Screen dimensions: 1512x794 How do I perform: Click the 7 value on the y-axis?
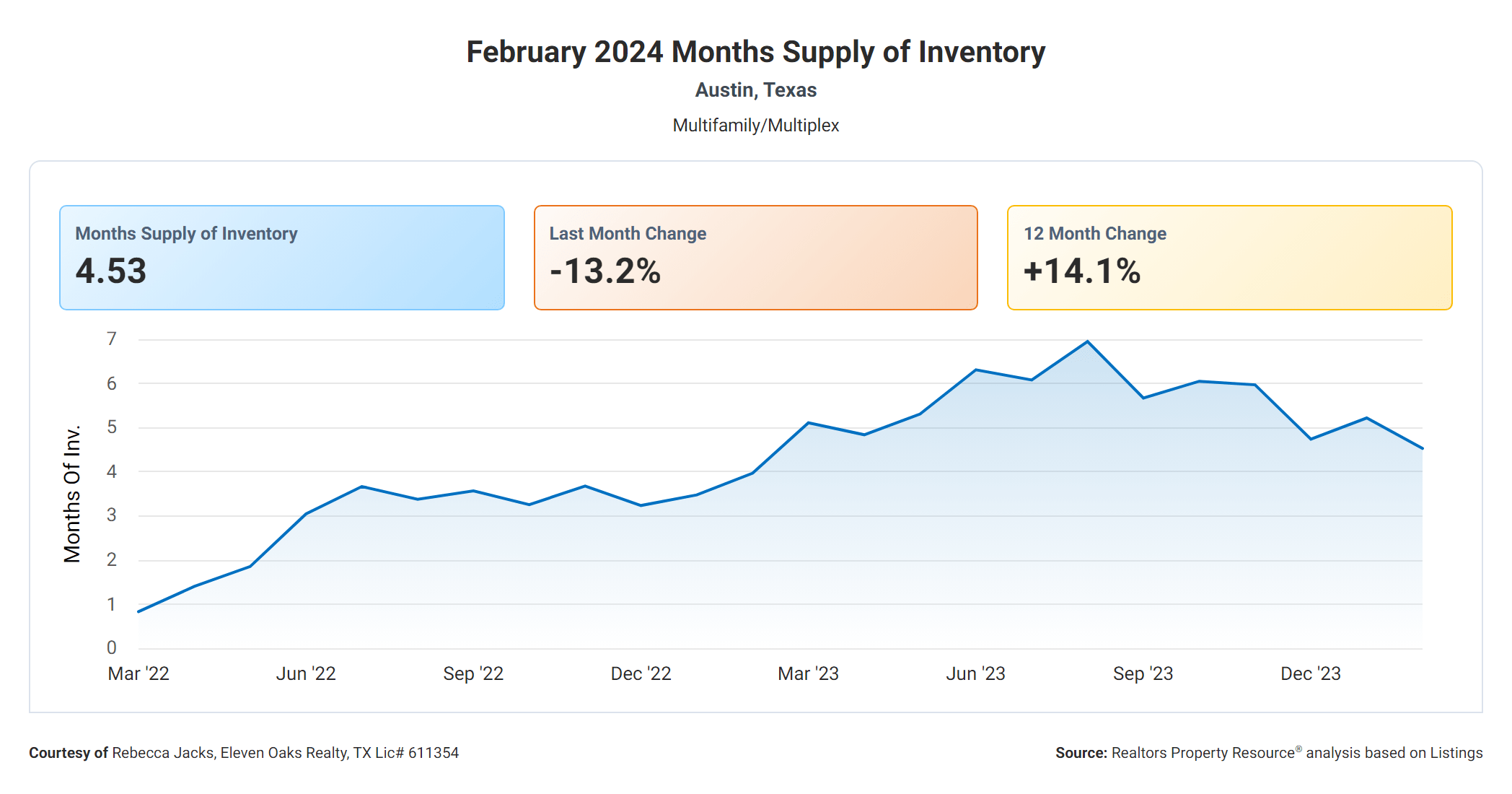[x=112, y=339]
